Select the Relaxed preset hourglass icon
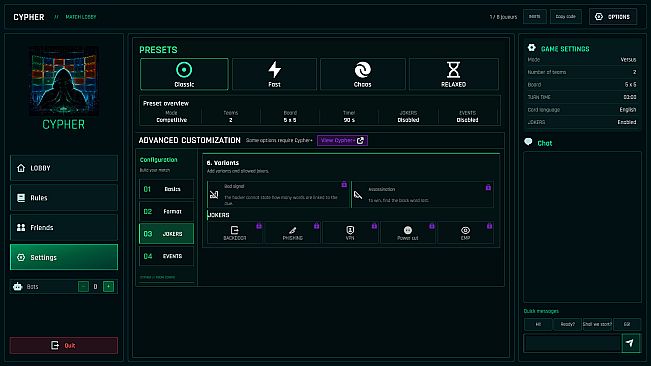The height and width of the screenshot is (366, 651). (453, 70)
